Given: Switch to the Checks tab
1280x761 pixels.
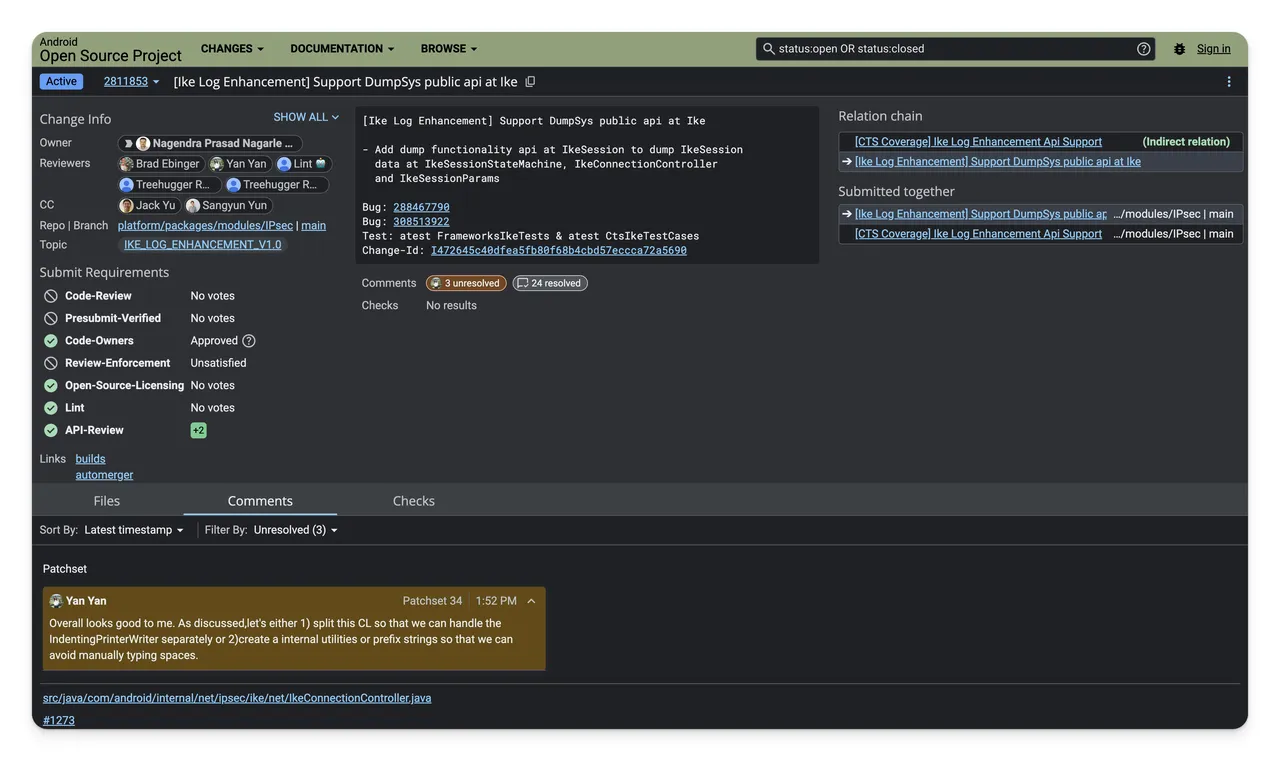Looking at the screenshot, I should (414, 501).
